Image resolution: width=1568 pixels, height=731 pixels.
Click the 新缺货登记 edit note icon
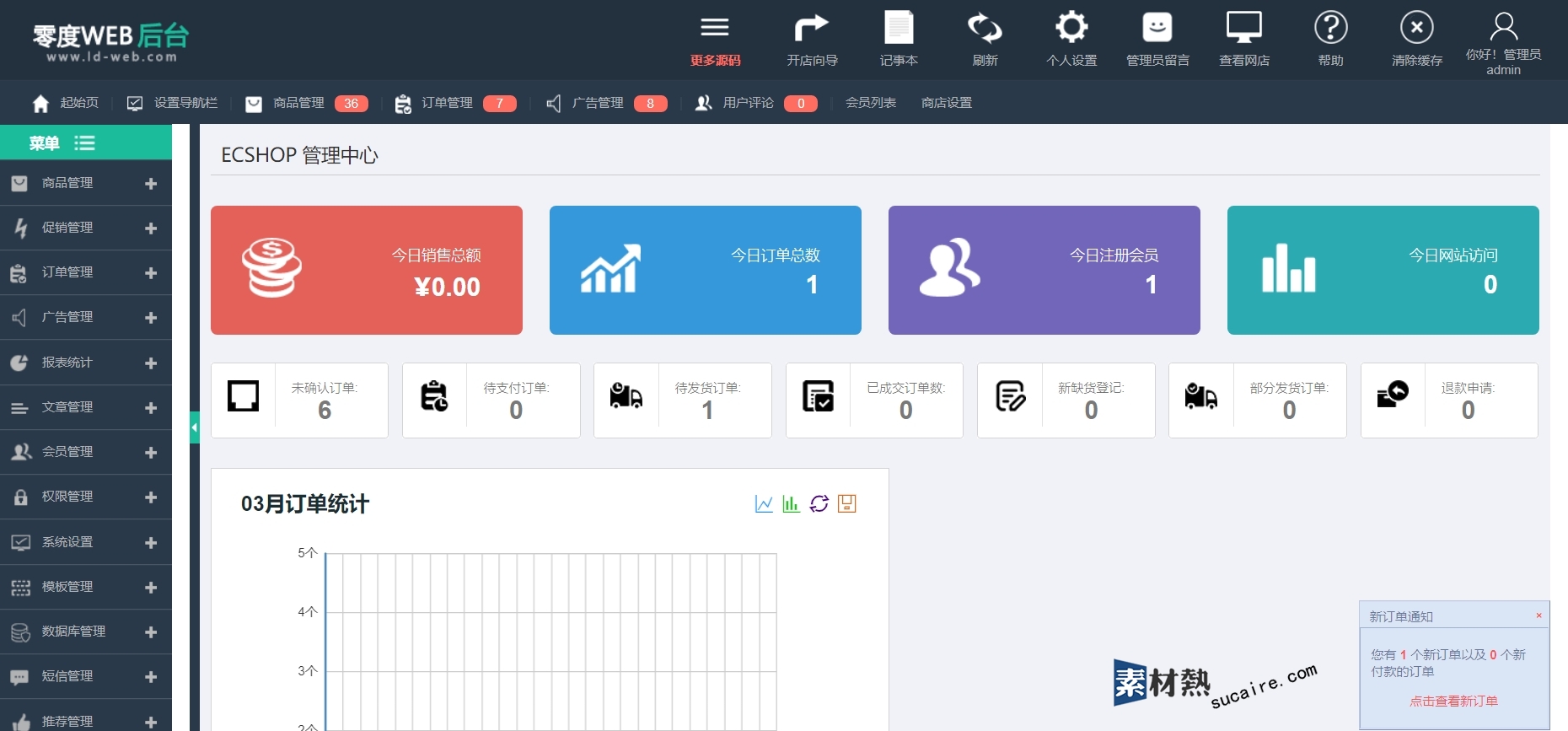click(1010, 395)
